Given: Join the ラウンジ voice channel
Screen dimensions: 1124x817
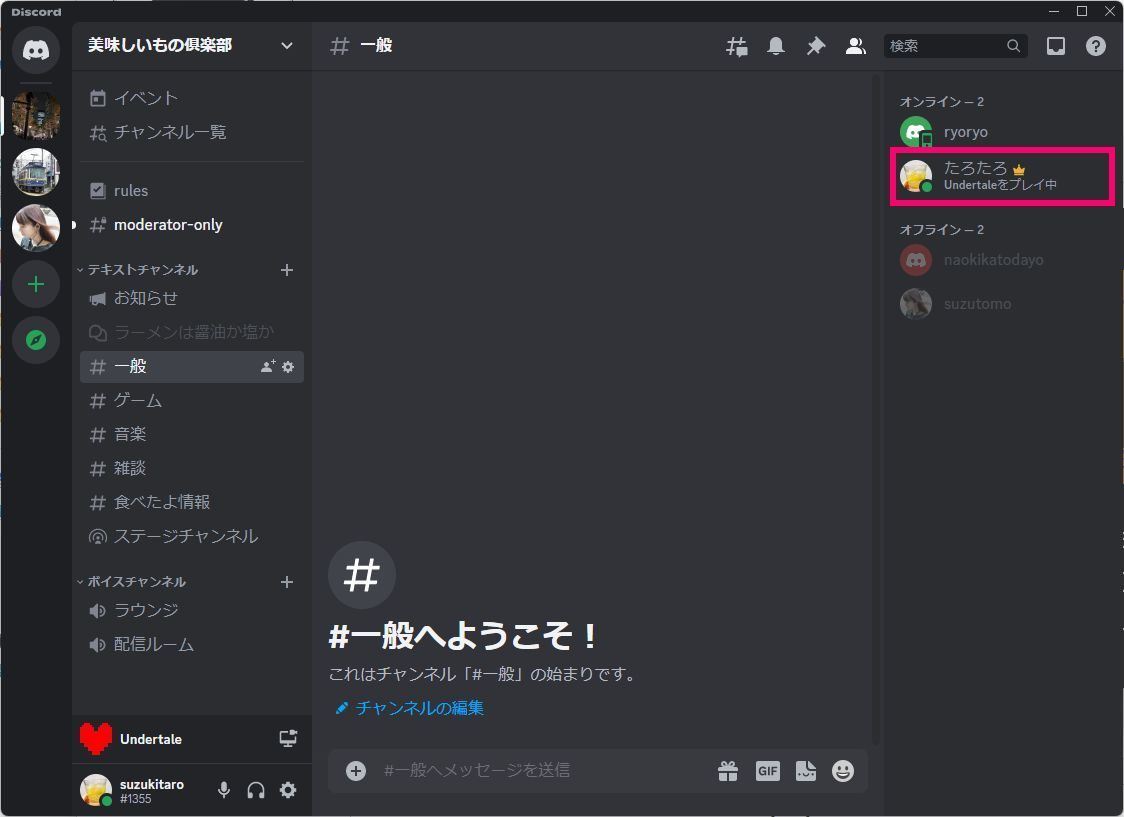Looking at the screenshot, I should [x=191, y=611].
